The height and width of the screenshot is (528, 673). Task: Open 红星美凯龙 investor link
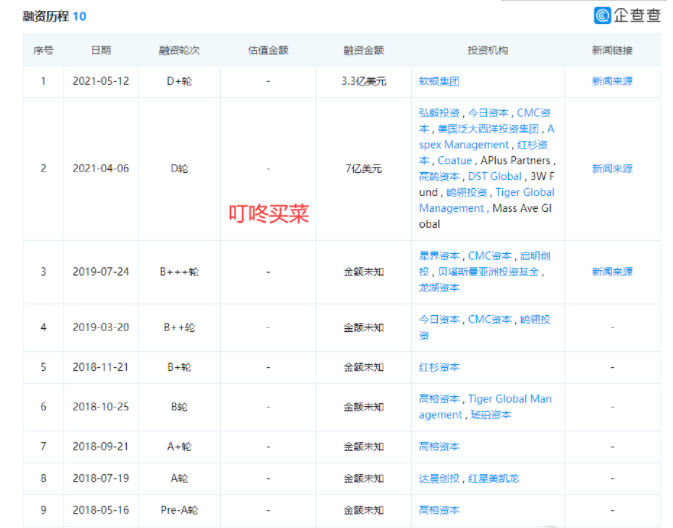pos(494,479)
